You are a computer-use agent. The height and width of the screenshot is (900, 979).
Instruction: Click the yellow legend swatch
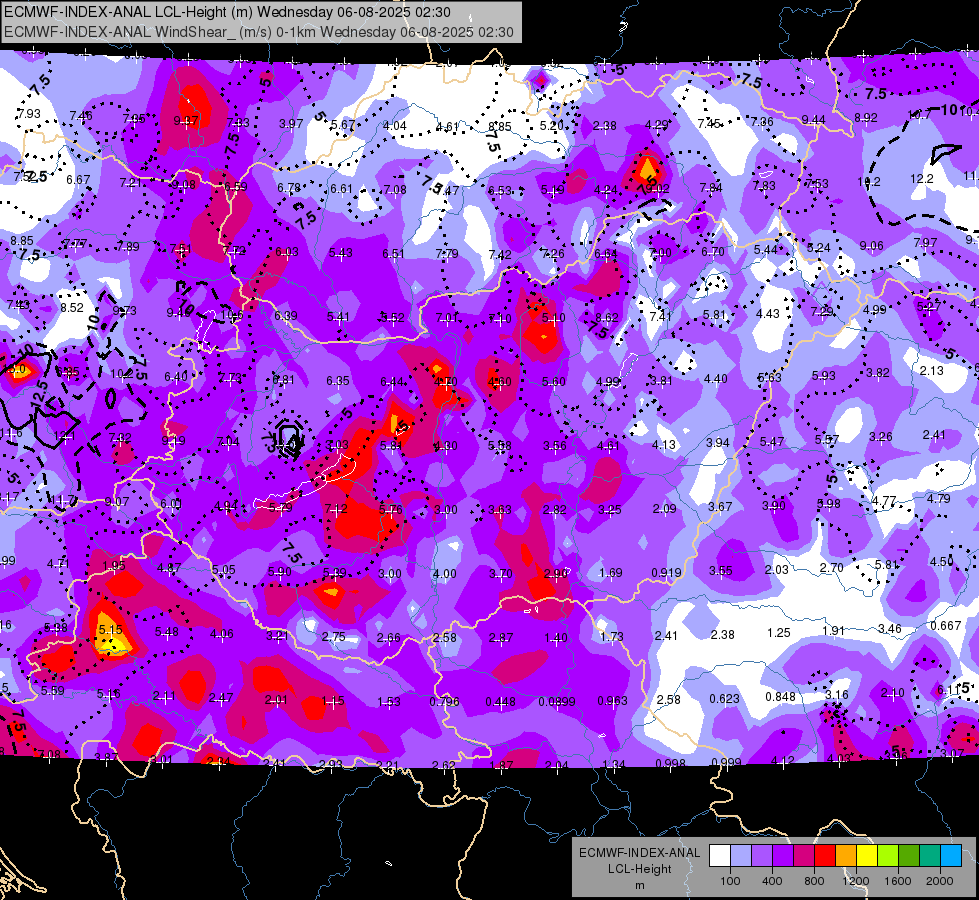(x=867, y=856)
